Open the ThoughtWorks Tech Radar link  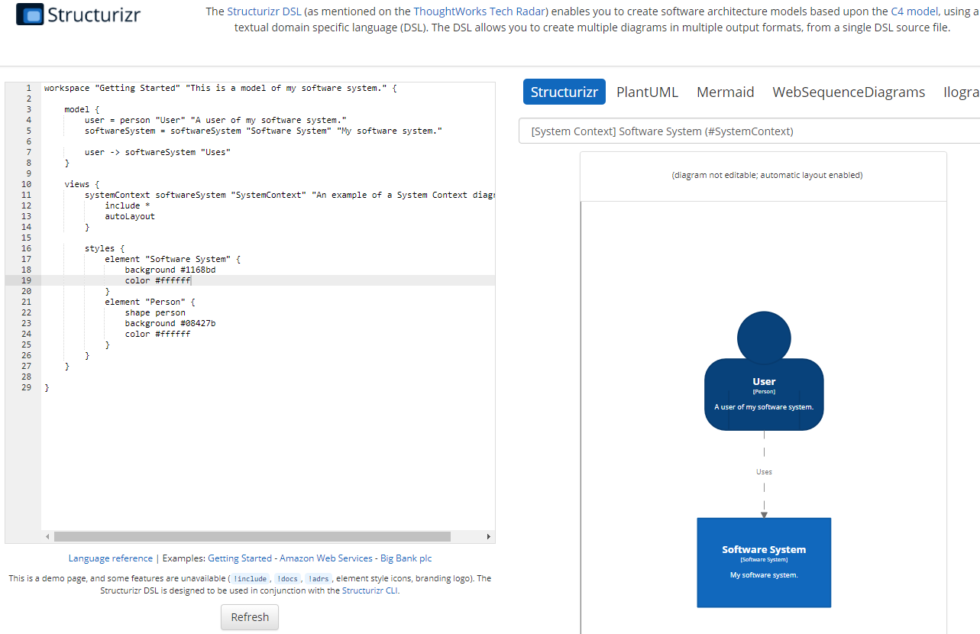click(479, 11)
